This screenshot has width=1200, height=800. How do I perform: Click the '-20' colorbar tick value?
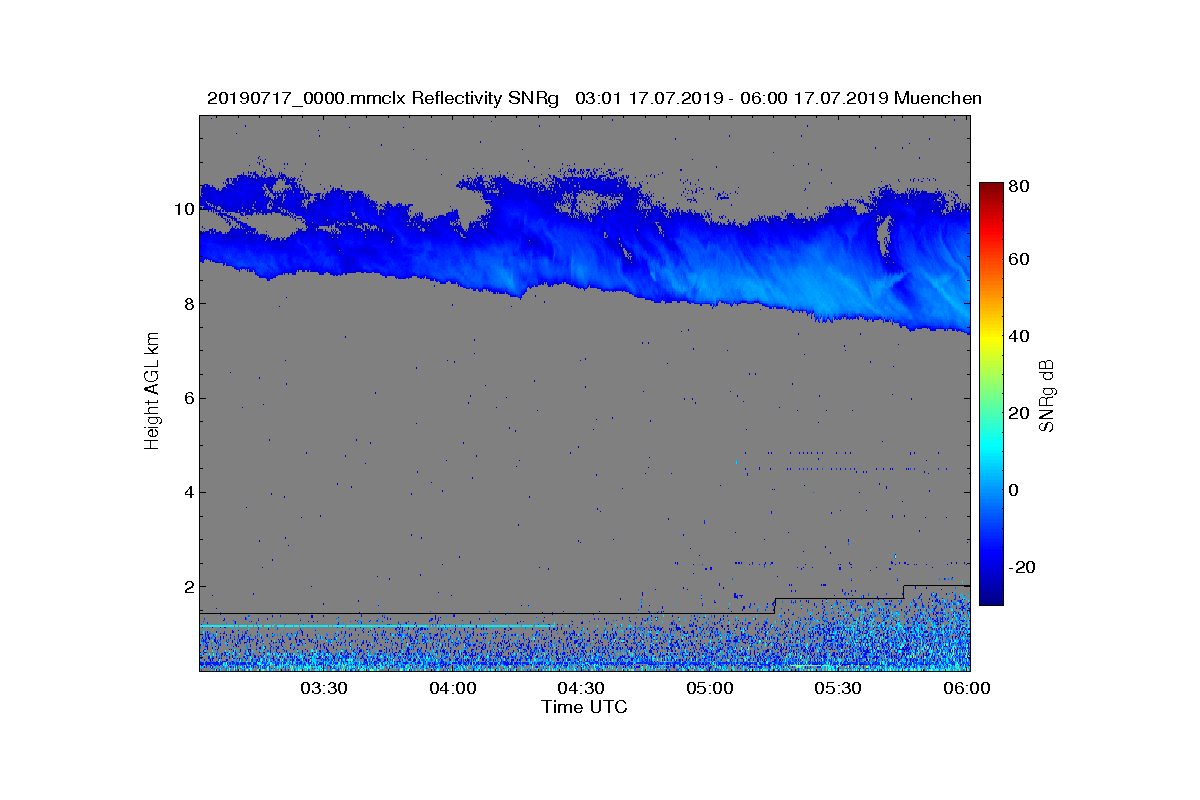click(1023, 567)
